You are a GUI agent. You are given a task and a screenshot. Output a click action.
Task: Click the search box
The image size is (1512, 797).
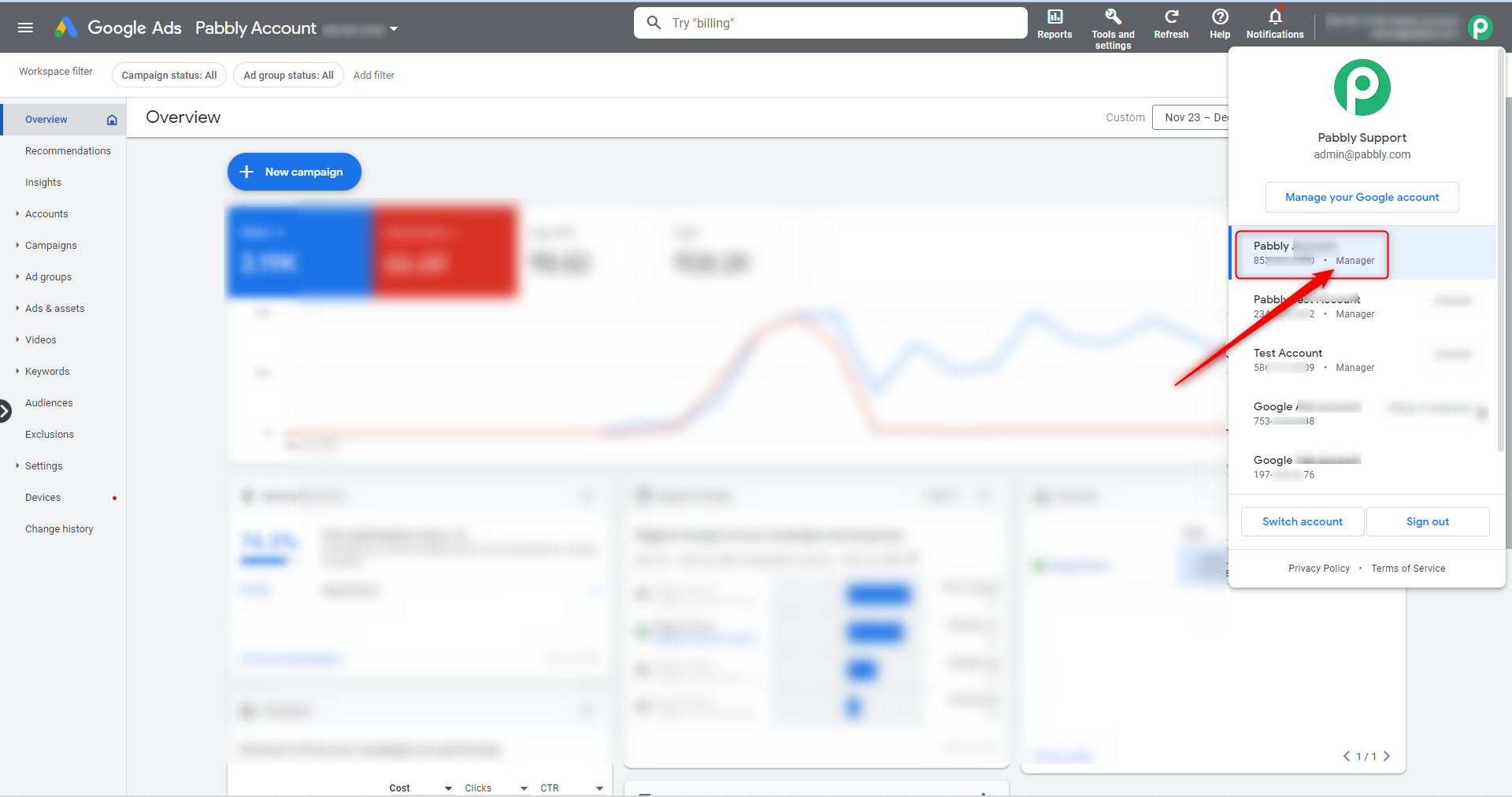coord(831,23)
